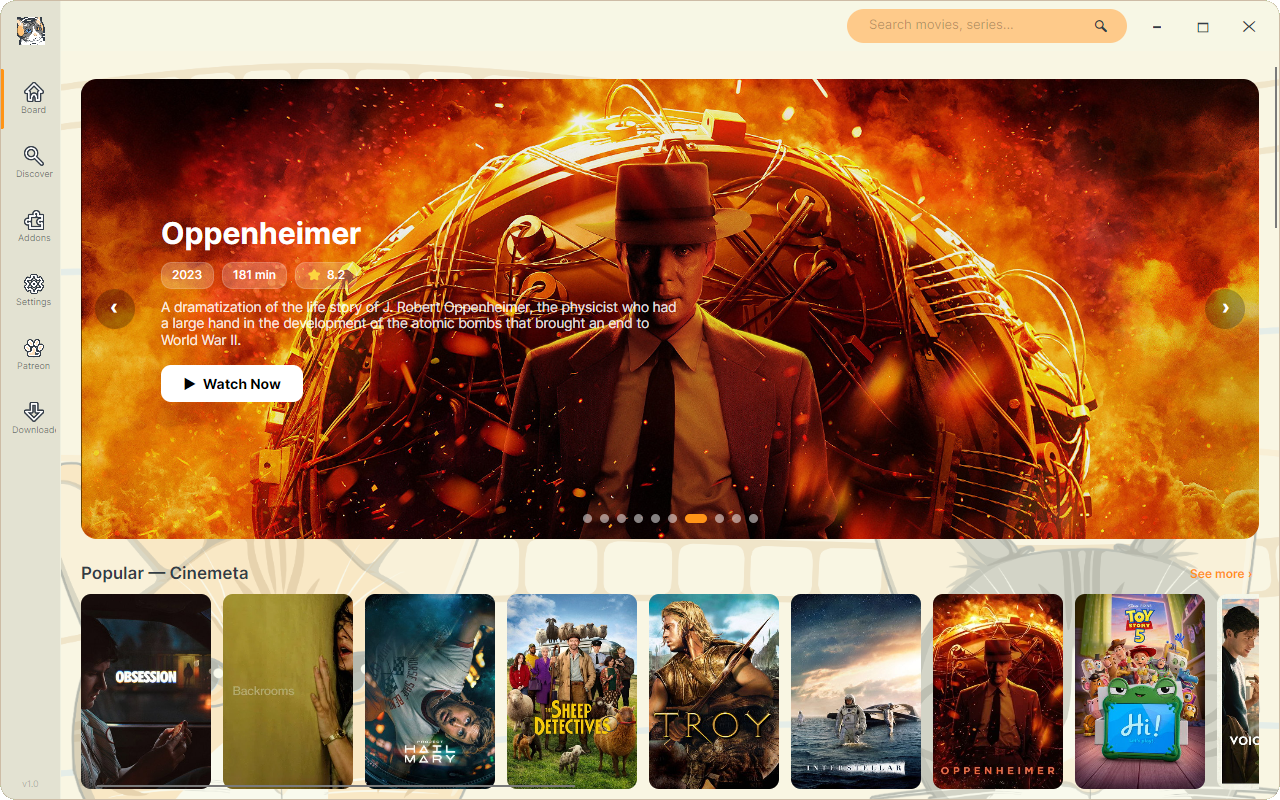Select the fourth carousel dot
1280x800 pixels.
coord(638,519)
